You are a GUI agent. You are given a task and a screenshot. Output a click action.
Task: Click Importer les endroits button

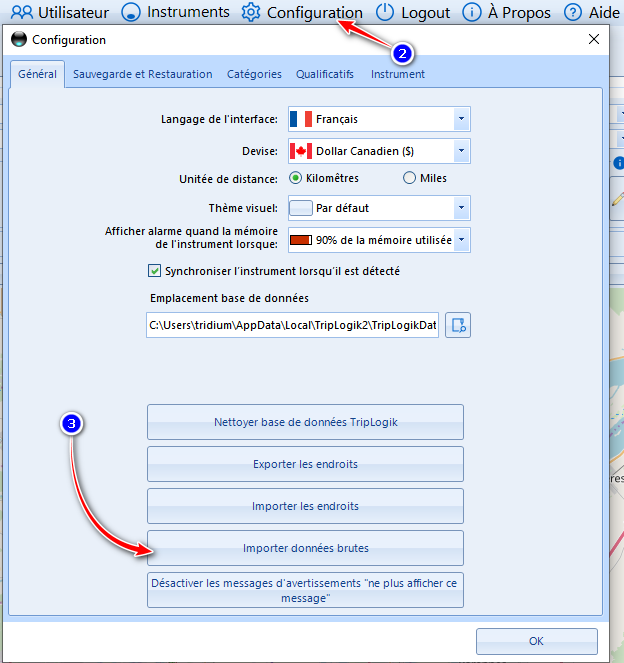click(305, 506)
